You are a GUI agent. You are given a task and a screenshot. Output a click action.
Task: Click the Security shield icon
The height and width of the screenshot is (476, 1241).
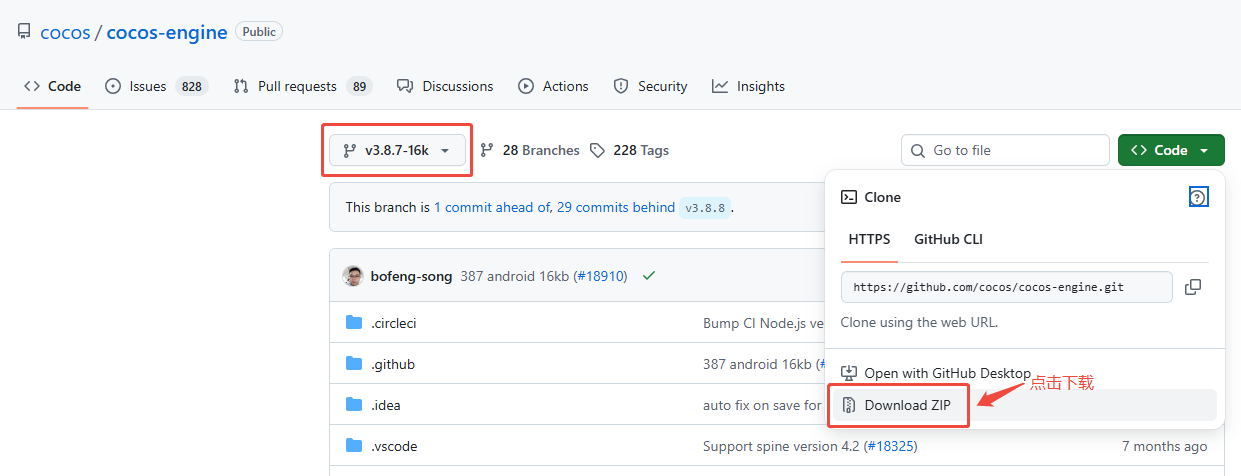(x=621, y=86)
